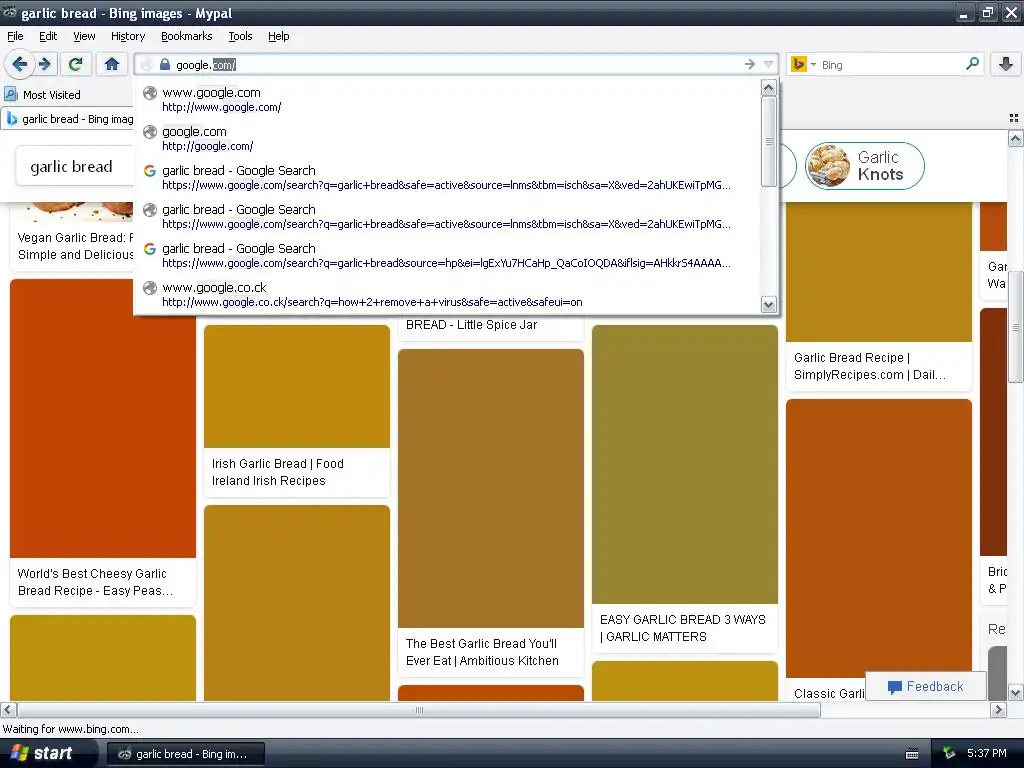The height and width of the screenshot is (768, 1024).
Task: Click the garlic bread Bing search field
Action: pos(72,167)
